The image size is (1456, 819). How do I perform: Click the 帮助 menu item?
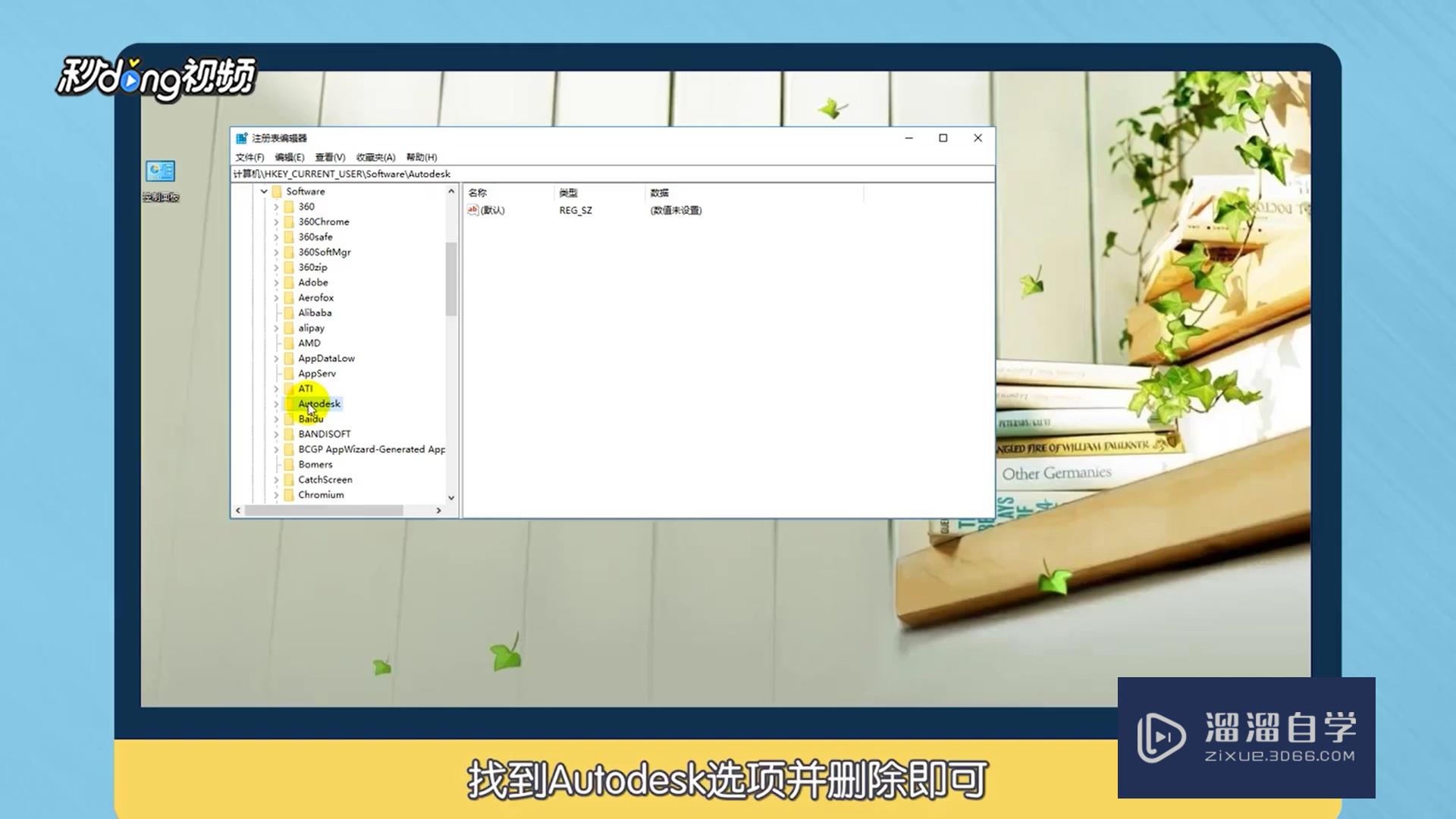[420, 157]
